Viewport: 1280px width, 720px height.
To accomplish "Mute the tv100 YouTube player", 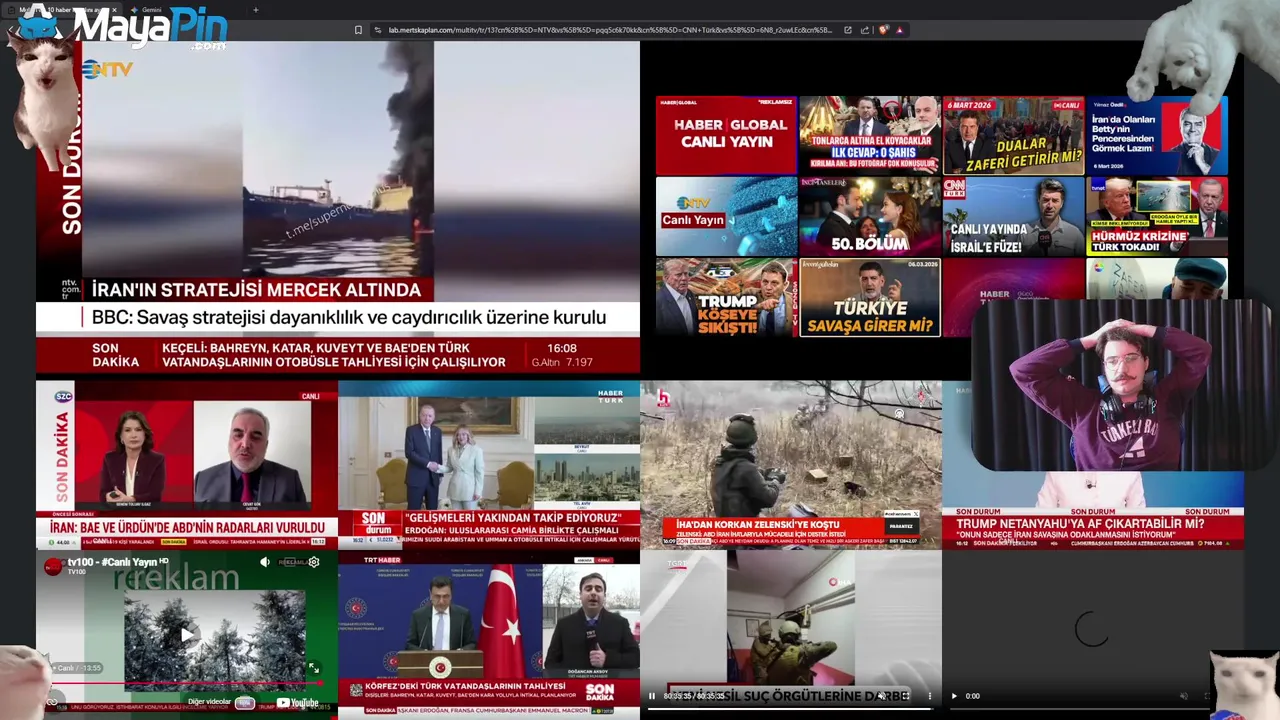I will tap(265, 562).
